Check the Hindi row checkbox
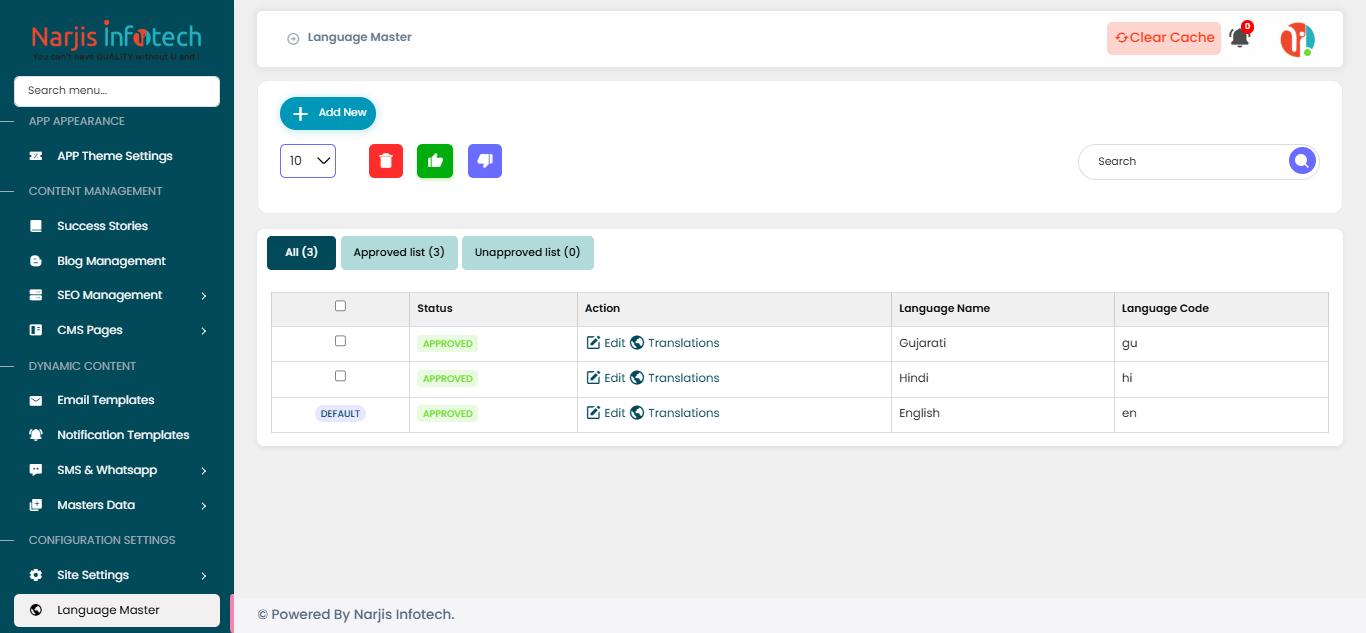 (340, 376)
